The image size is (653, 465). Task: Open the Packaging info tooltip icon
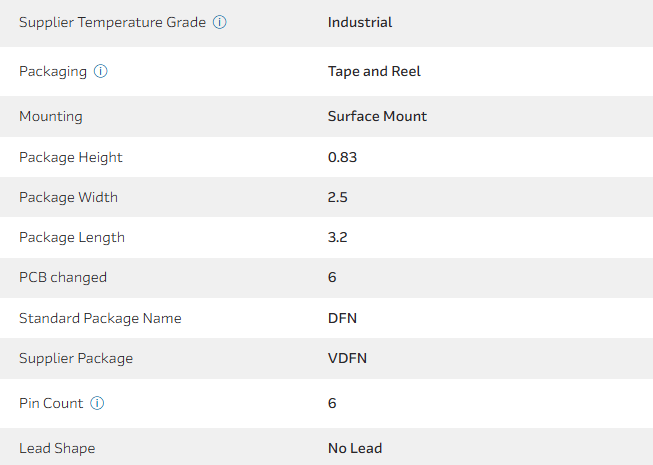[x=101, y=72]
